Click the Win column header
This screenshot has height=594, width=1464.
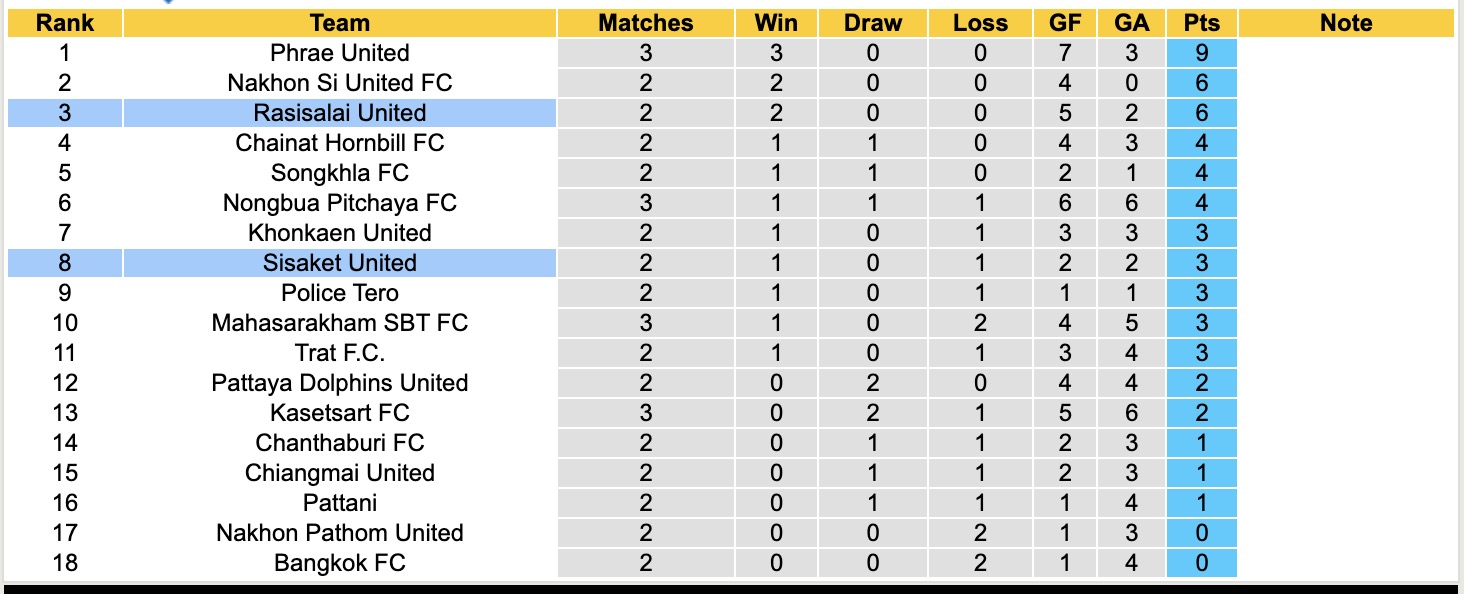[776, 23]
